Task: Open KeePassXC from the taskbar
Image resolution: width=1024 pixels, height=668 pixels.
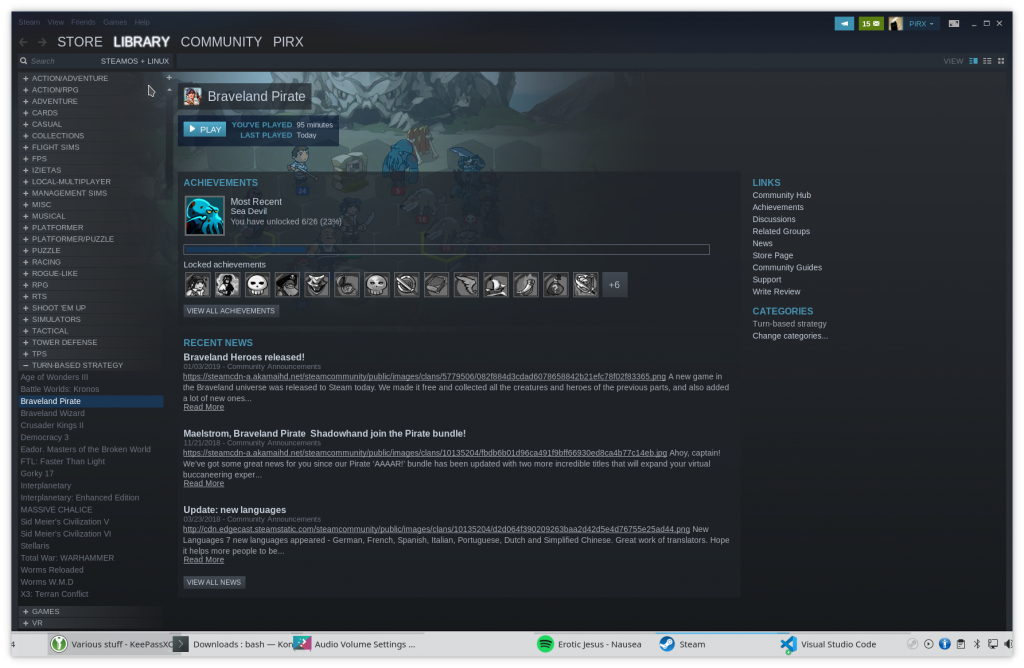Action: click(x=112, y=644)
